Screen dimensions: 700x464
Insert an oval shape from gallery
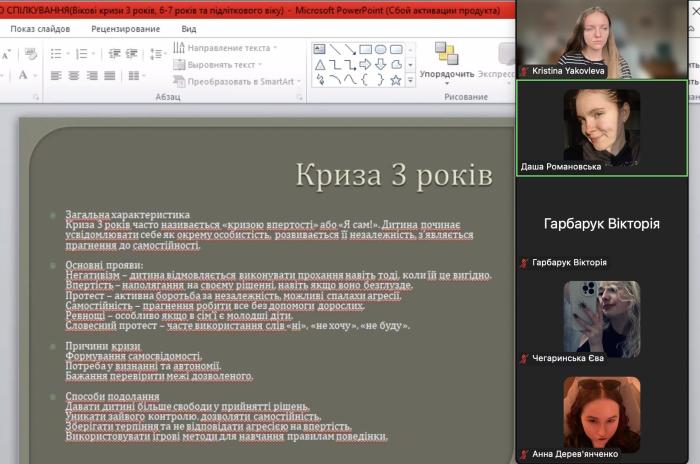pyautogui.click(x=381, y=49)
